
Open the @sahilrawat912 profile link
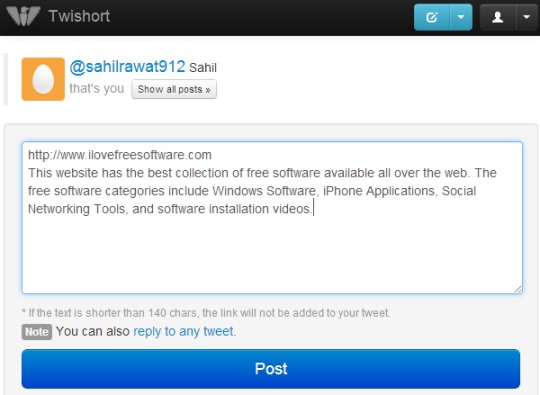point(127,66)
